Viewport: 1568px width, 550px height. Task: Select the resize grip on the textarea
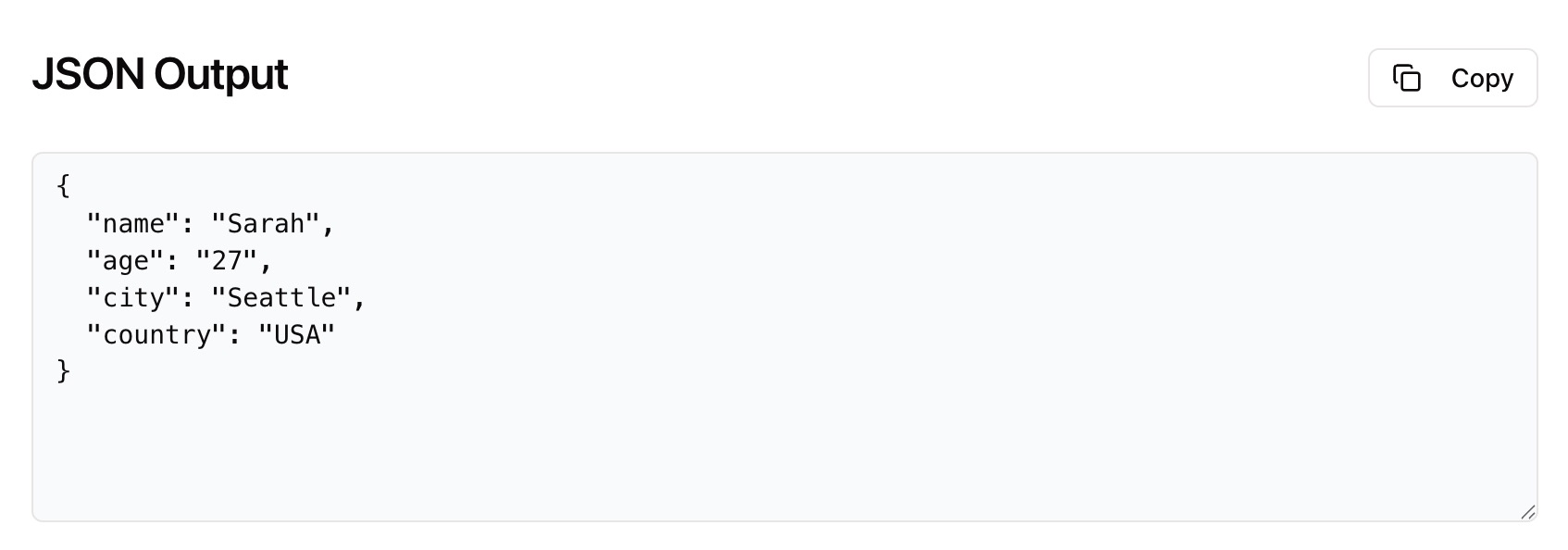(1530, 510)
